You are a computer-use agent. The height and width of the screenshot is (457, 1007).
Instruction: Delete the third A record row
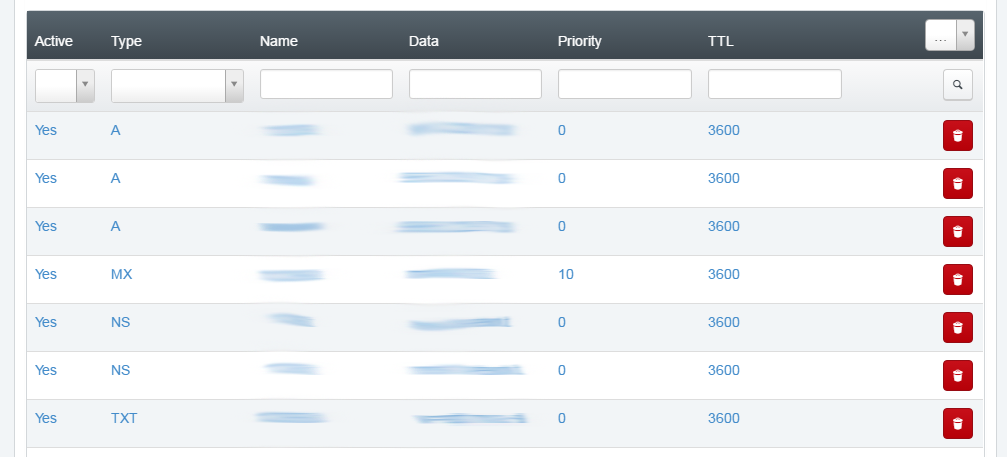tap(958, 232)
